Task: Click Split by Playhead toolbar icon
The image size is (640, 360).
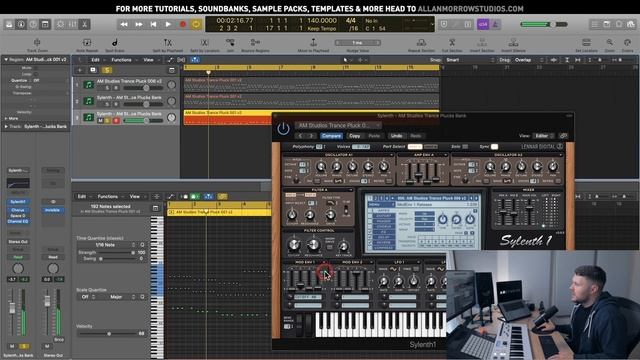Action: click(x=167, y=42)
